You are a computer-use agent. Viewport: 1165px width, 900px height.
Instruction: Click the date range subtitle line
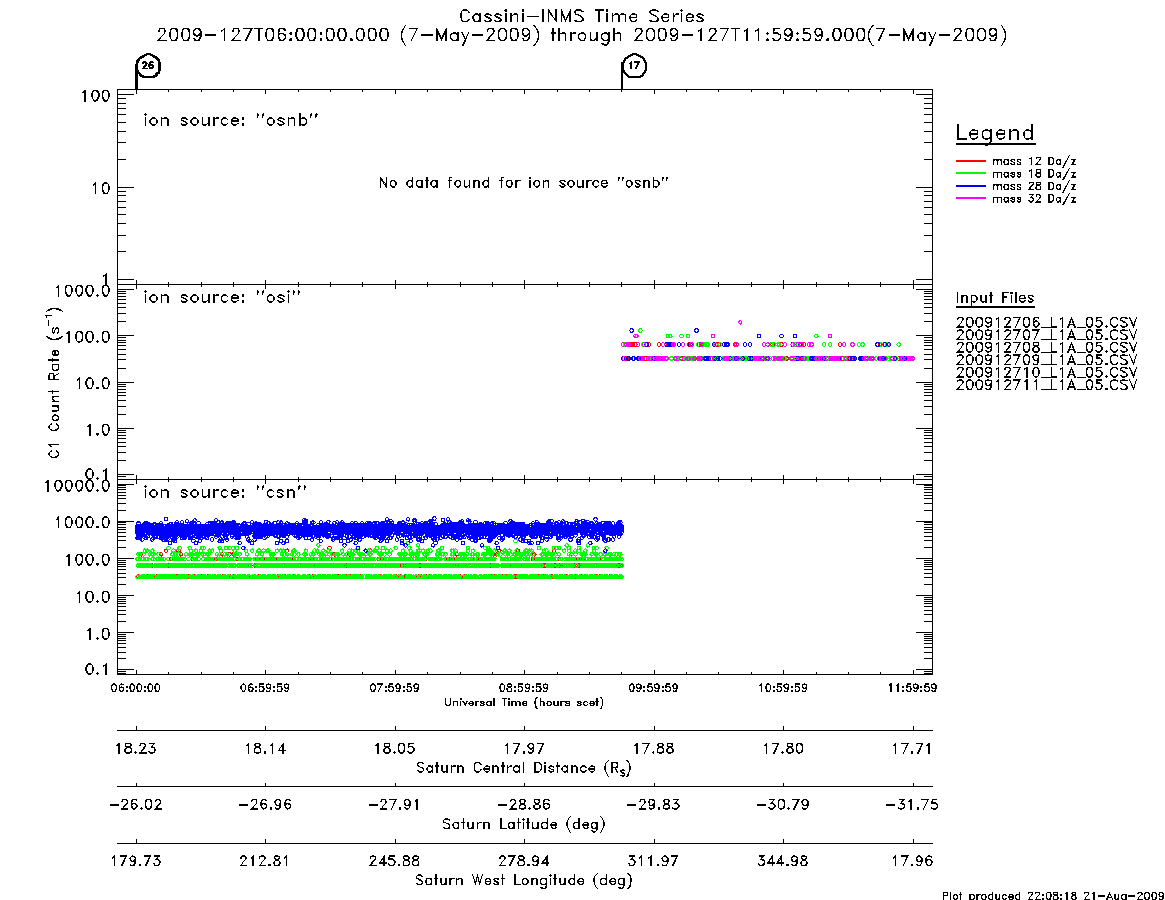[582, 35]
